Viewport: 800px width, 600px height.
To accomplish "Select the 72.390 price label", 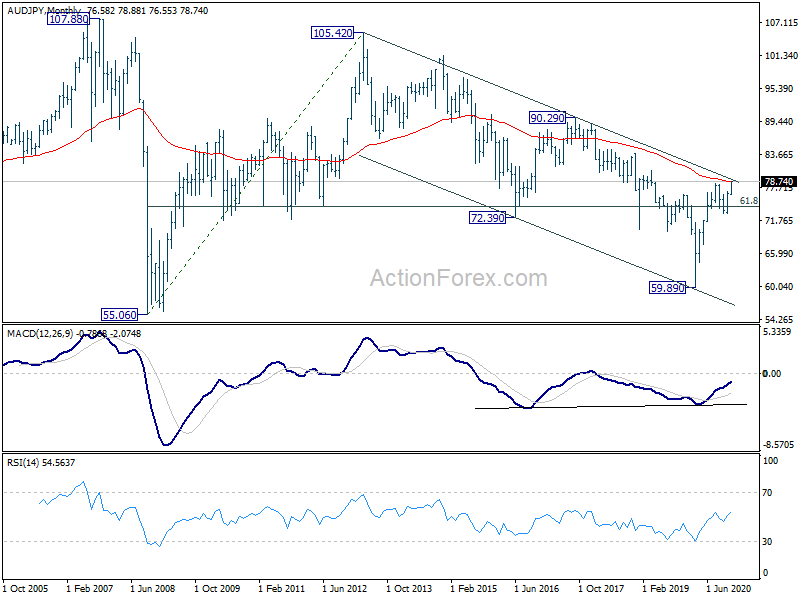I will [487, 218].
